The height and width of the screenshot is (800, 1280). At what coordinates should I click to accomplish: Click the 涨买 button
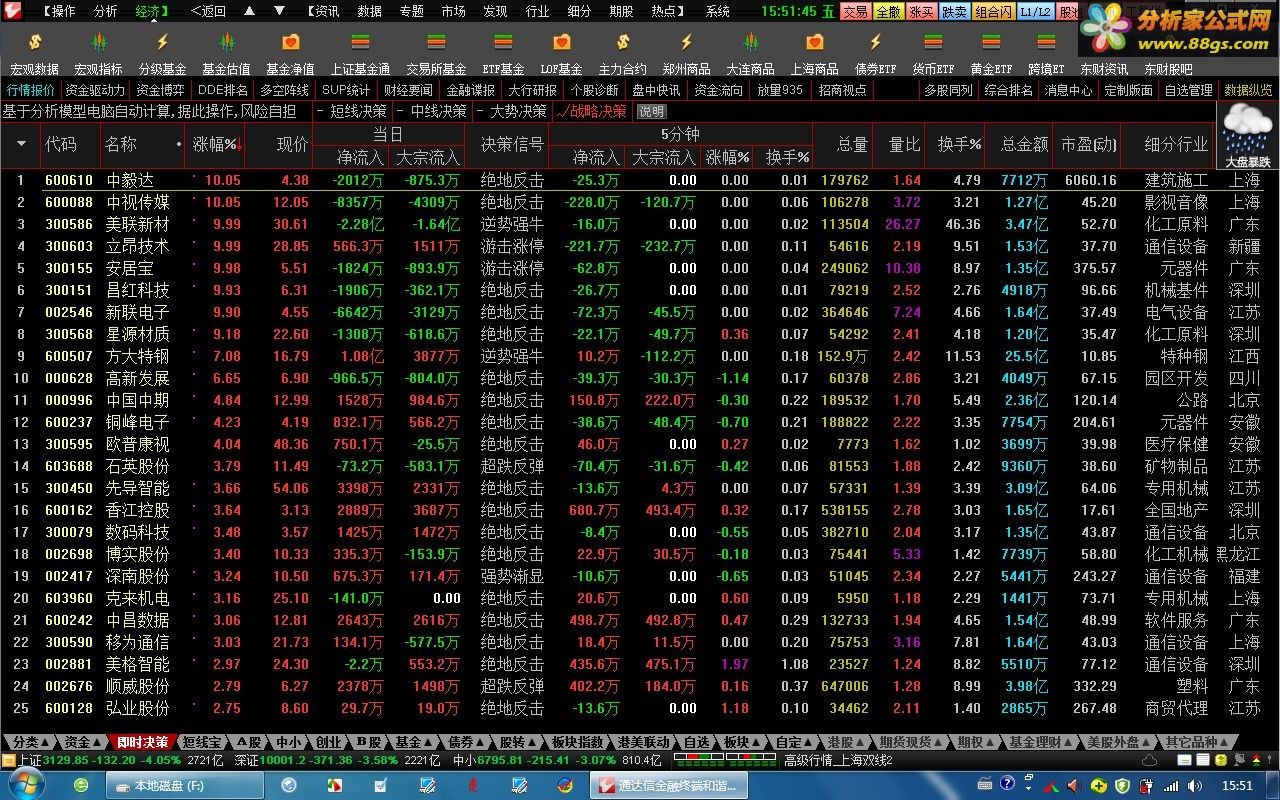pyautogui.click(x=921, y=12)
